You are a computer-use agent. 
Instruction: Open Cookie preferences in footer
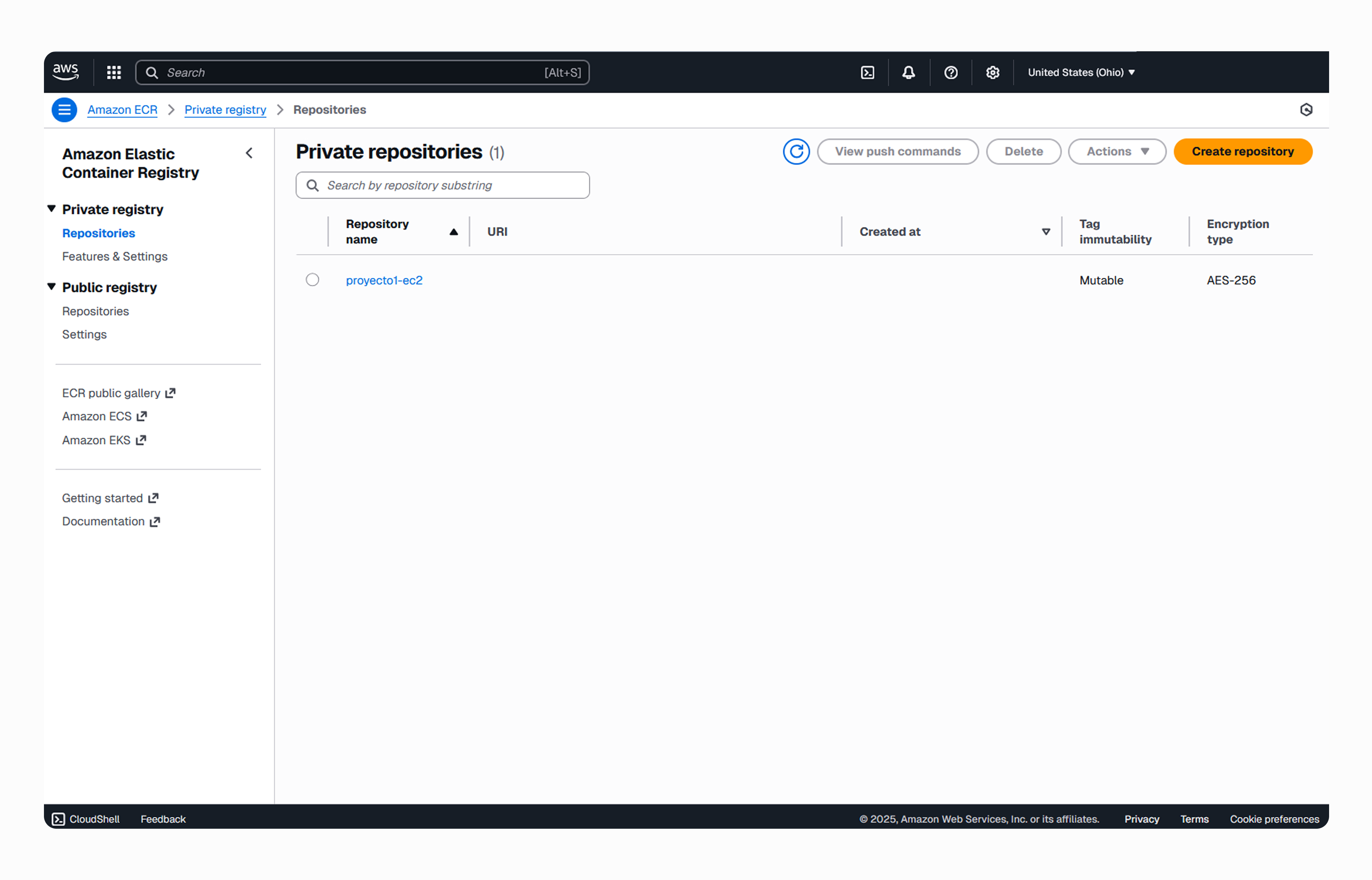pos(1274,819)
